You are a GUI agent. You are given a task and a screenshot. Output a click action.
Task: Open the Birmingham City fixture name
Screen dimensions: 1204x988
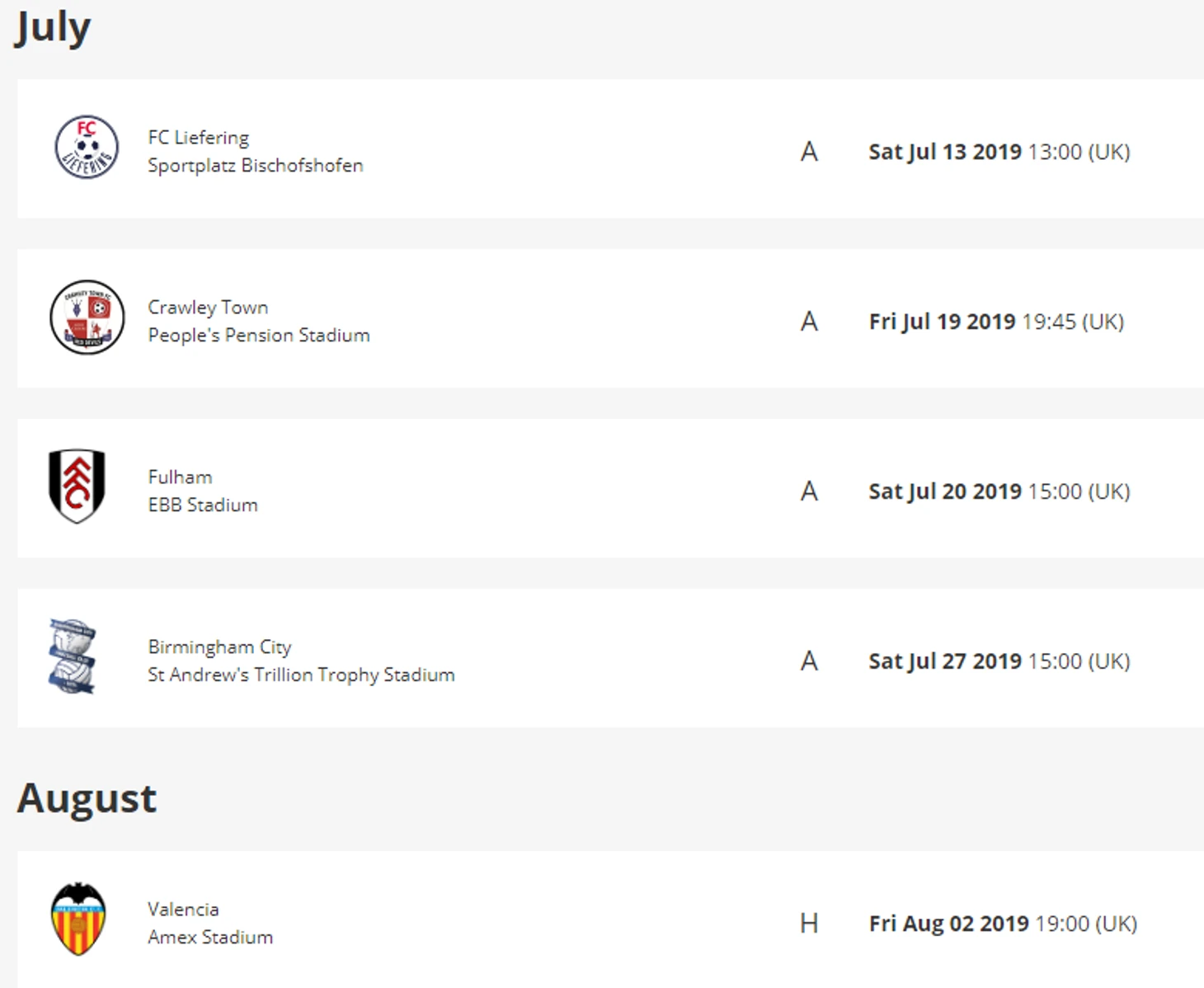pyautogui.click(x=219, y=647)
